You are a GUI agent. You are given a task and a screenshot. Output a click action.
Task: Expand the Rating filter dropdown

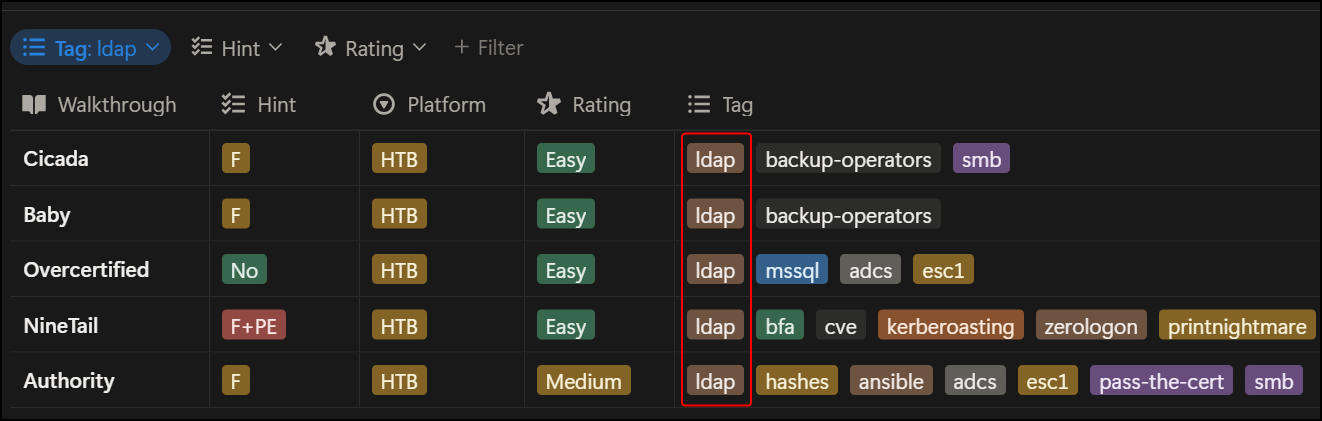point(371,47)
